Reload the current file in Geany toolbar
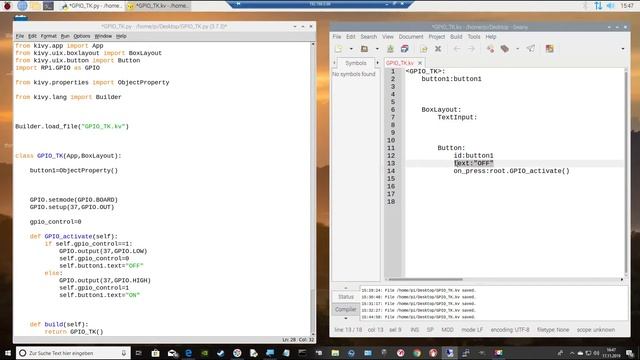Image resolution: width=640 pixels, height=360 pixels. pos(424,49)
